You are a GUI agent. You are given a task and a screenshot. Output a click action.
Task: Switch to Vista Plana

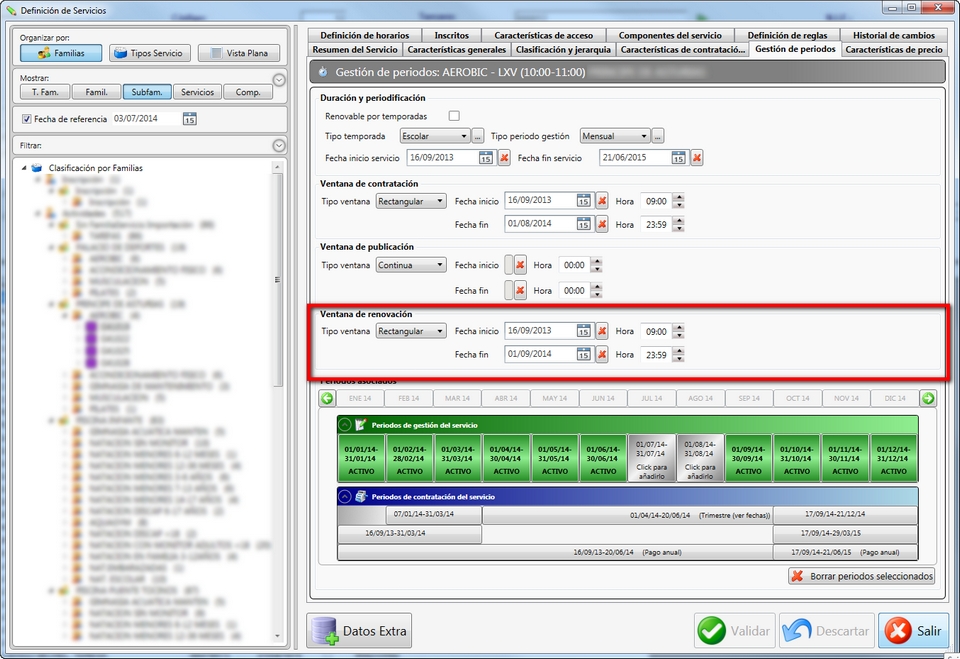(x=239, y=53)
